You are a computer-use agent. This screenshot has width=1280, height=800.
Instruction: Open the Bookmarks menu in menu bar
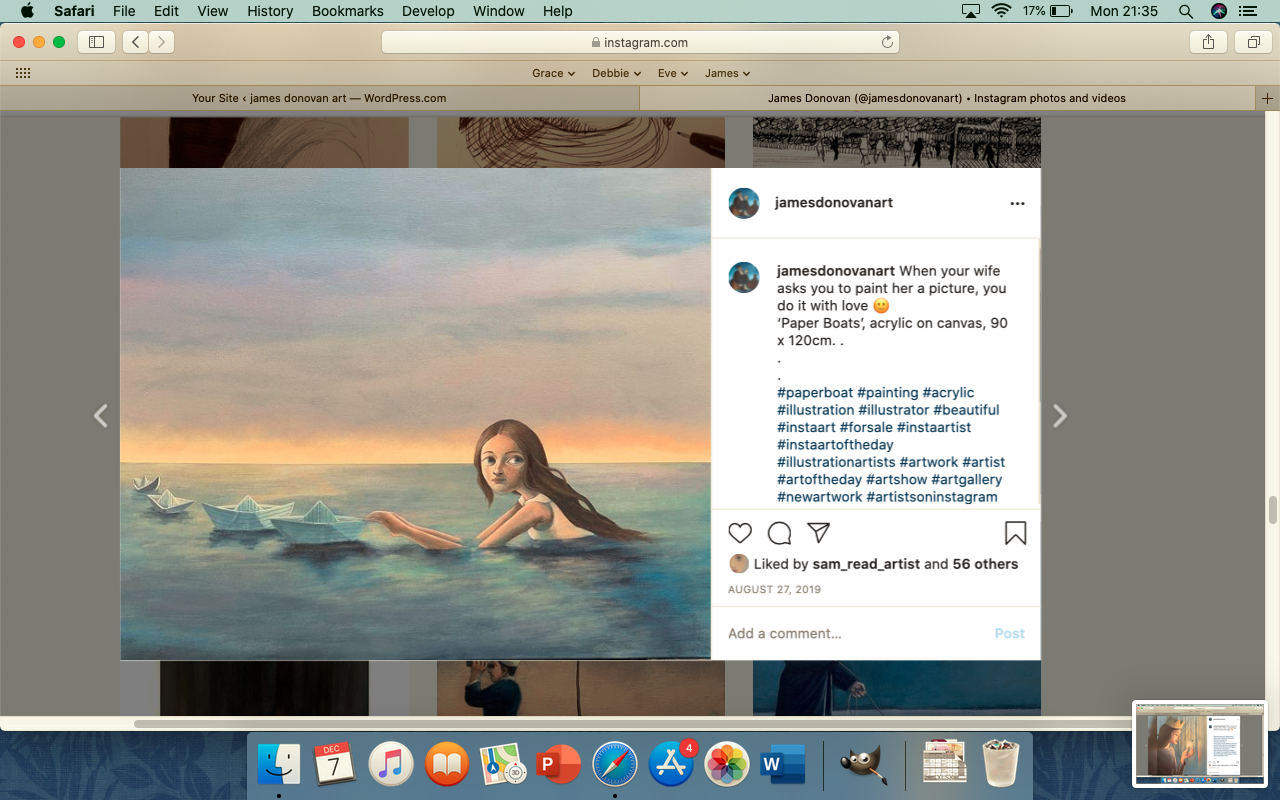point(347,11)
